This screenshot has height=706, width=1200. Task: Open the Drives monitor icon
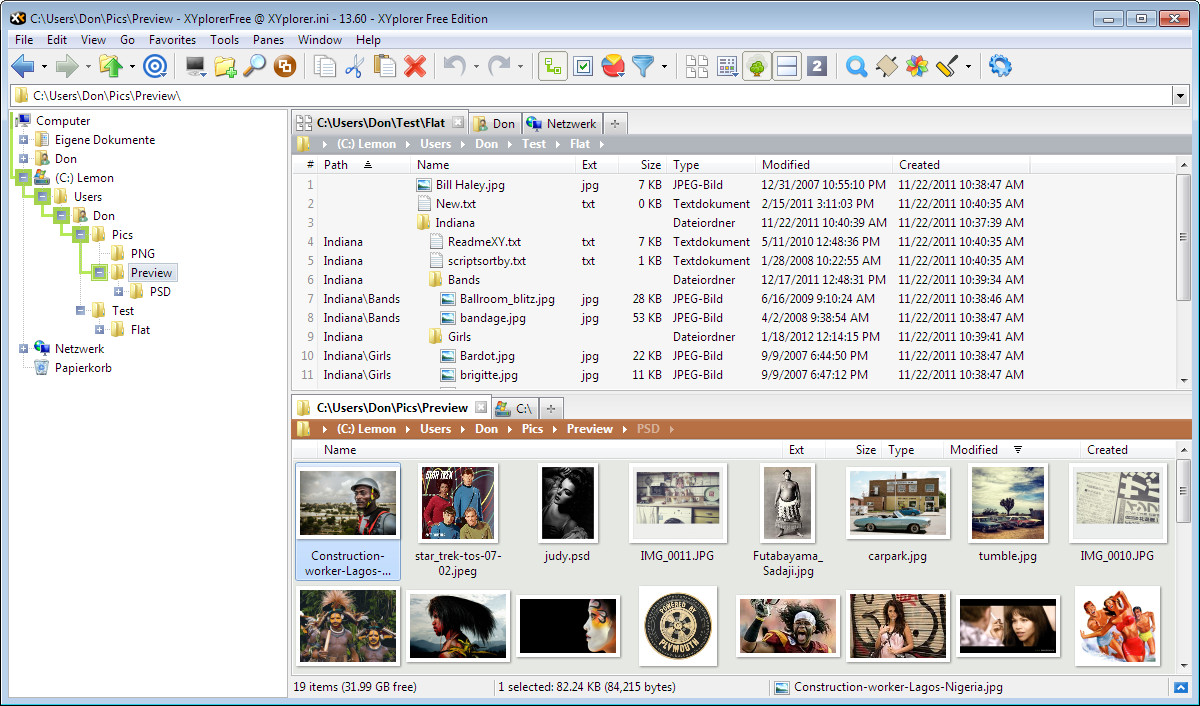[x=196, y=67]
